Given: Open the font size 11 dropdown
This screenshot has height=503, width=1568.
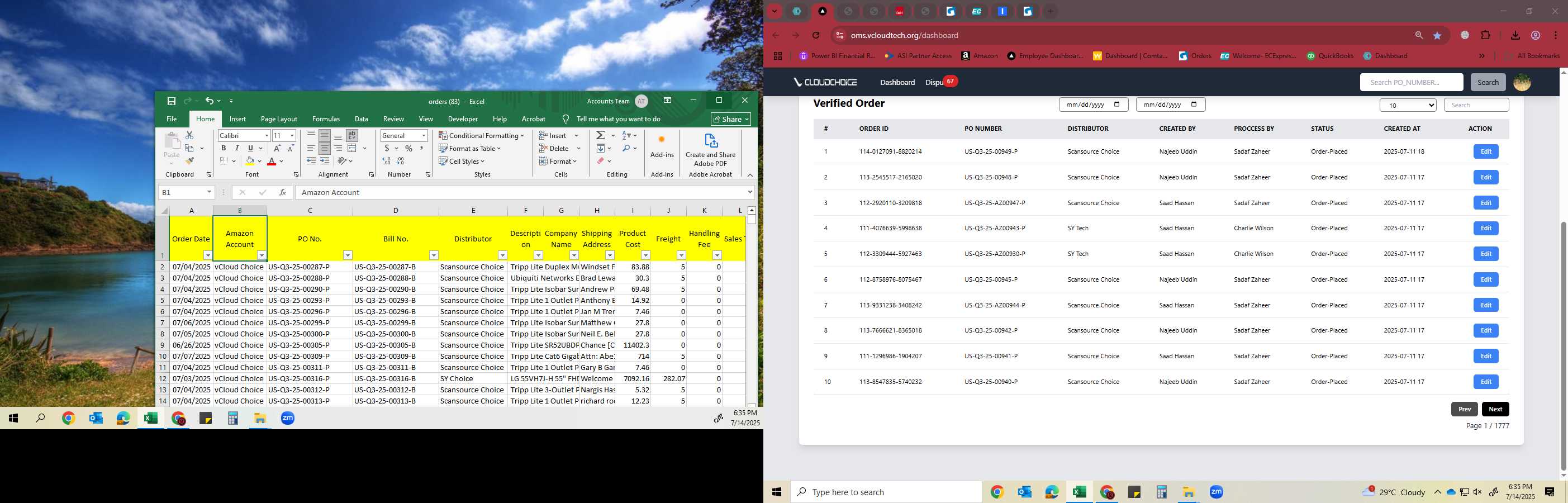Looking at the screenshot, I should (292, 135).
